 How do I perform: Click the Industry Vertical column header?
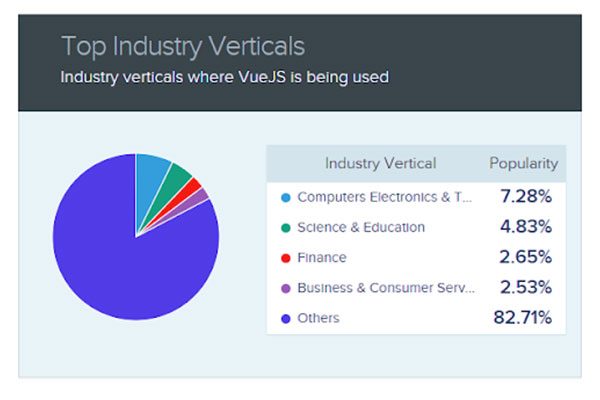click(380, 163)
